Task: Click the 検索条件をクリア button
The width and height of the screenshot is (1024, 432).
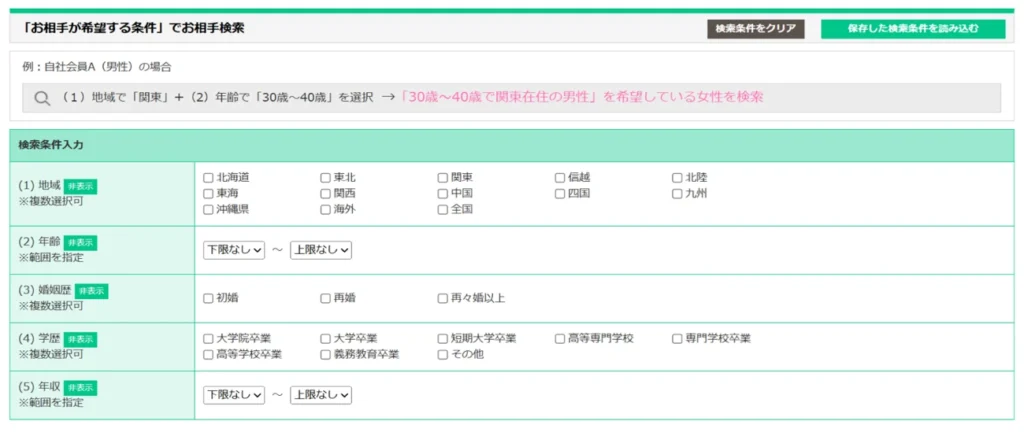Action: [x=756, y=29]
